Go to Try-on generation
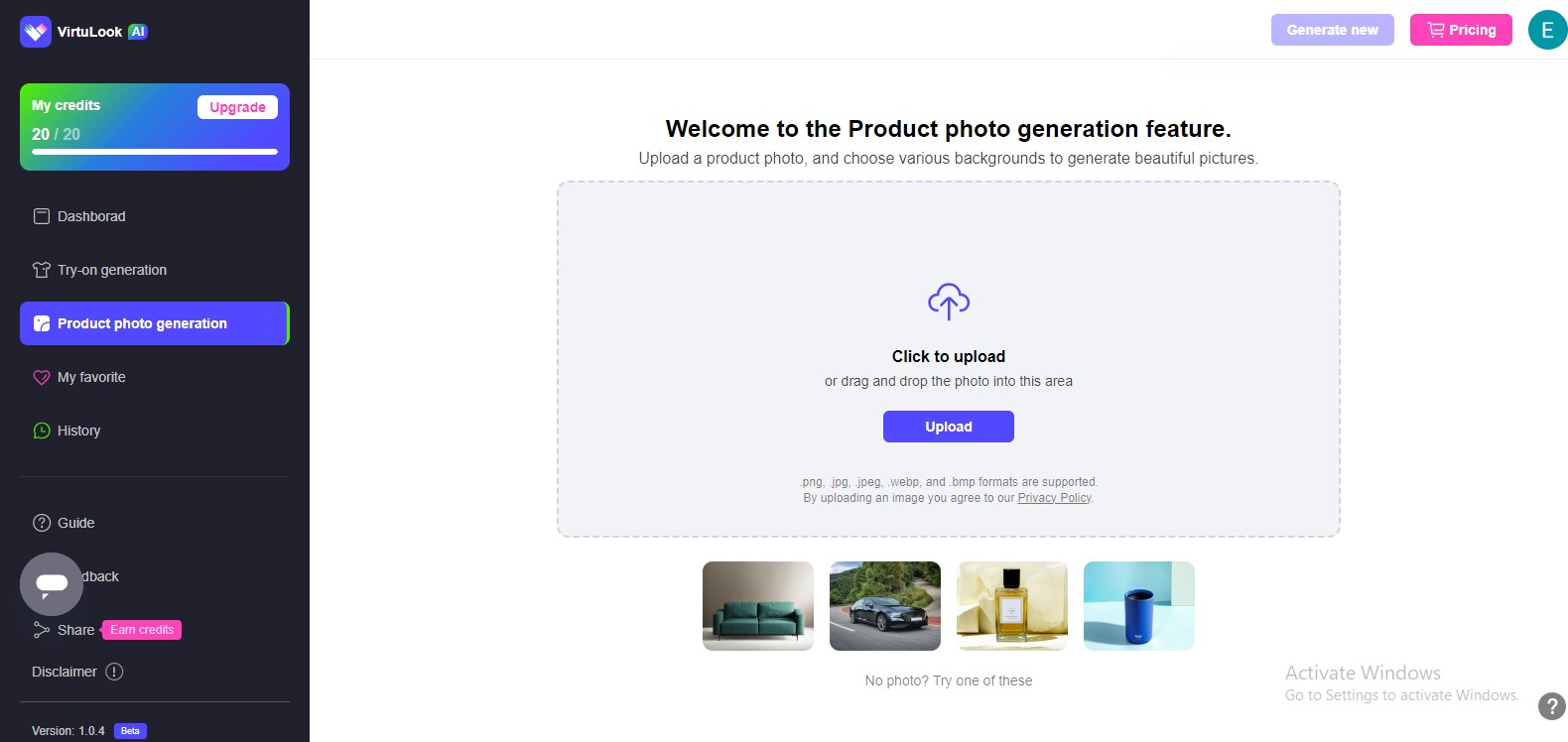 111,270
